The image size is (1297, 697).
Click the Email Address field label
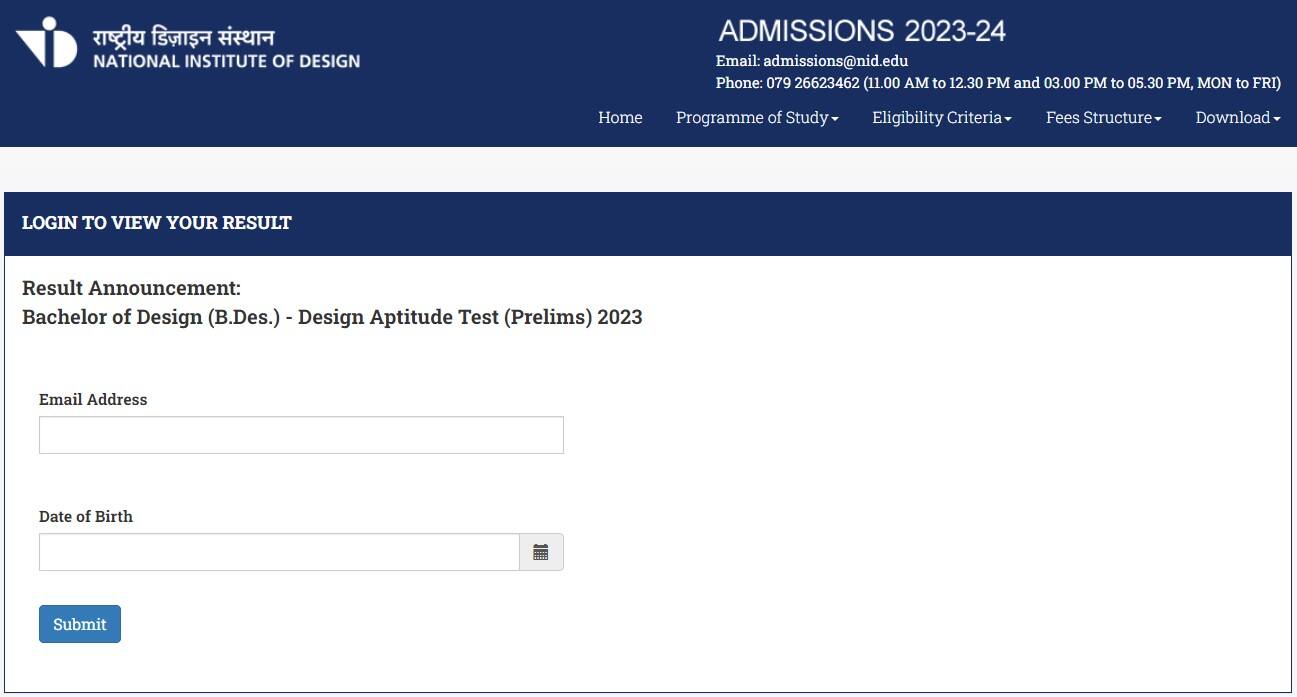(x=93, y=399)
